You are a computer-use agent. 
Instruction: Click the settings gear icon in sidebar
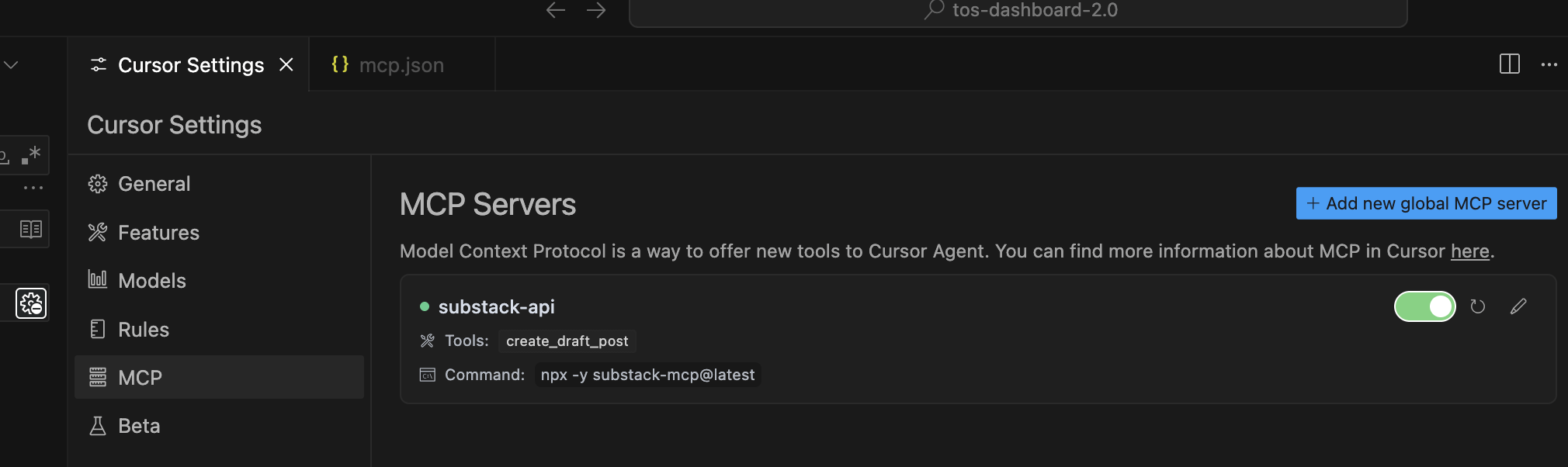[31, 303]
